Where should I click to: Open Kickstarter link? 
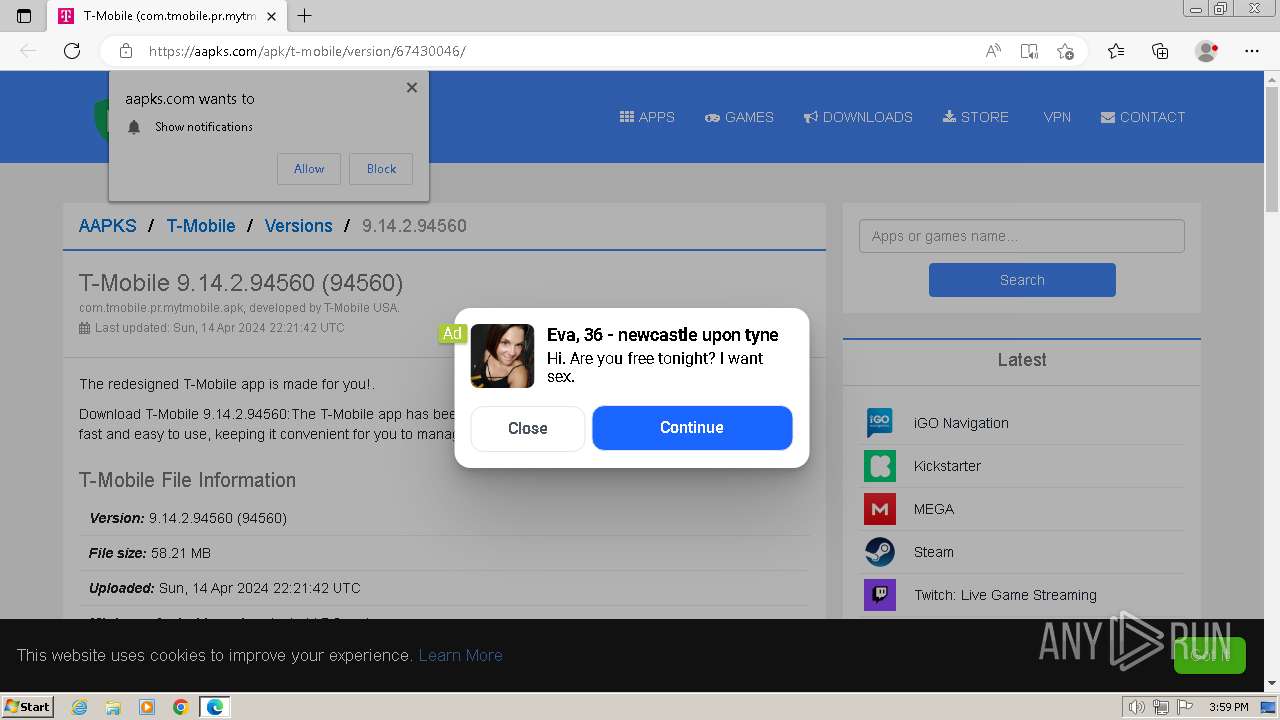pos(947,466)
